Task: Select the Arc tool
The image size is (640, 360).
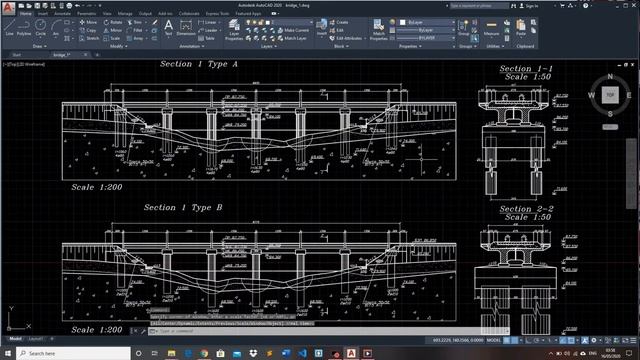Action: [x=56, y=28]
